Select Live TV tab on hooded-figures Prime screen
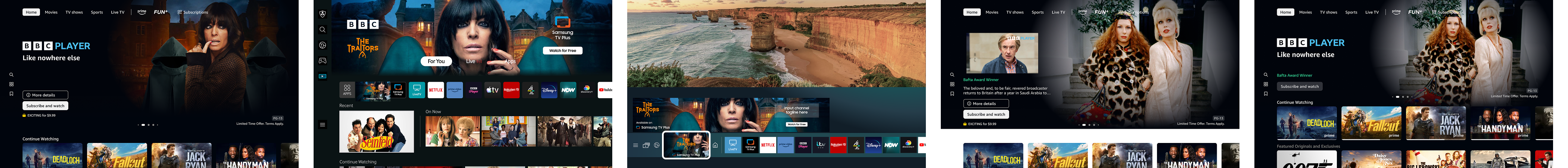1568x168 pixels. 118,12
